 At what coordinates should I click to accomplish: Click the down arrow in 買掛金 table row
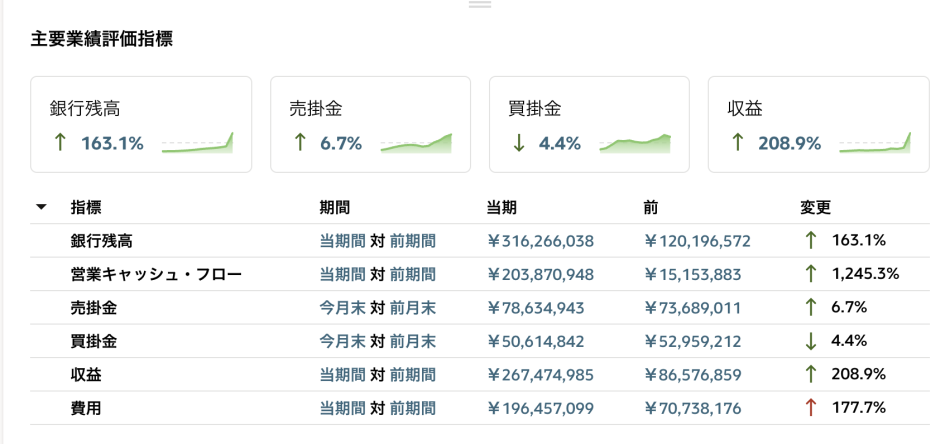coord(810,341)
